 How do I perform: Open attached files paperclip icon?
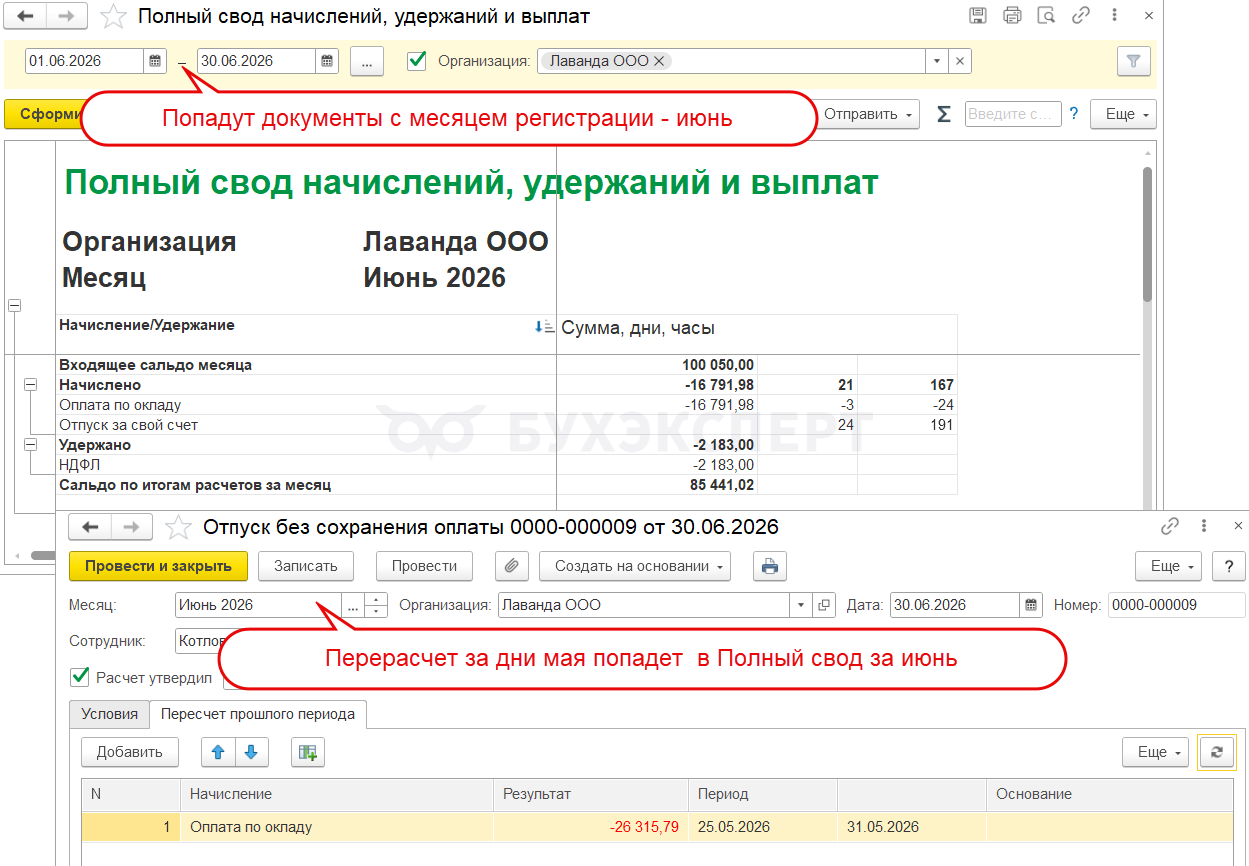511,565
